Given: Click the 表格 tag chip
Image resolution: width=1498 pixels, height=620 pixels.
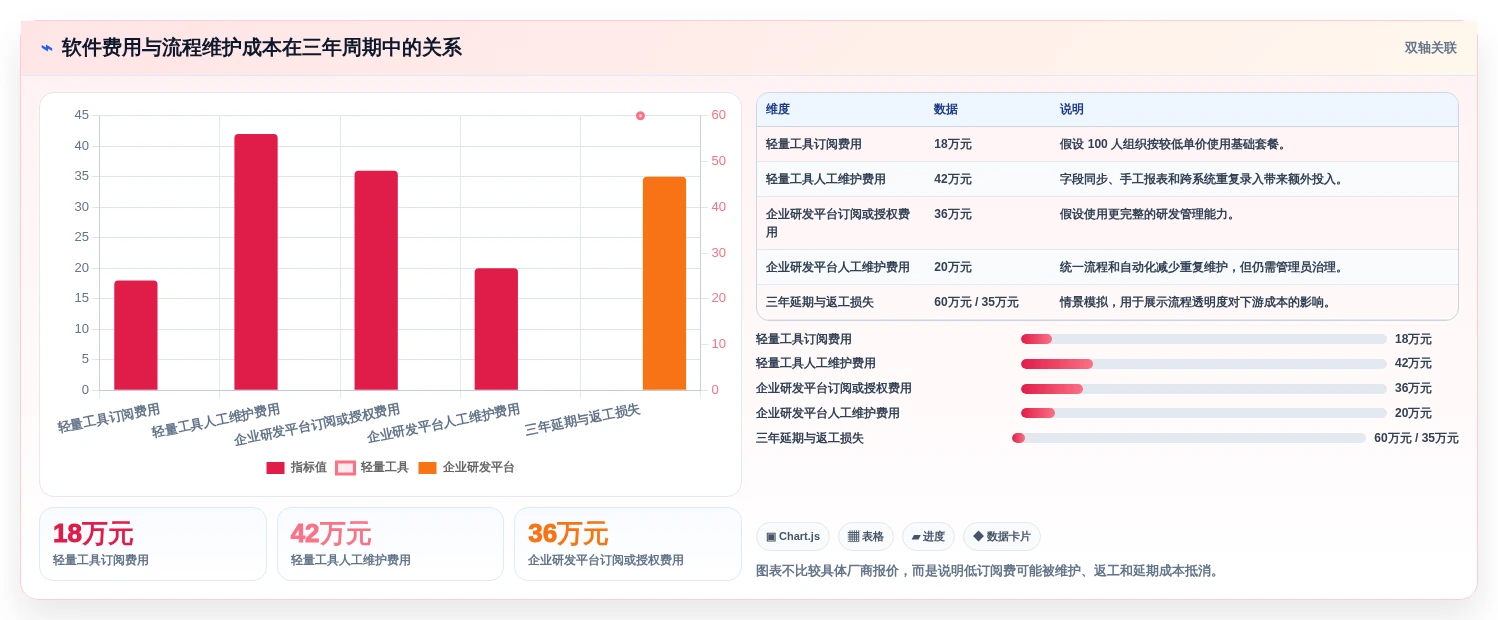Looking at the screenshot, I should click(866, 536).
